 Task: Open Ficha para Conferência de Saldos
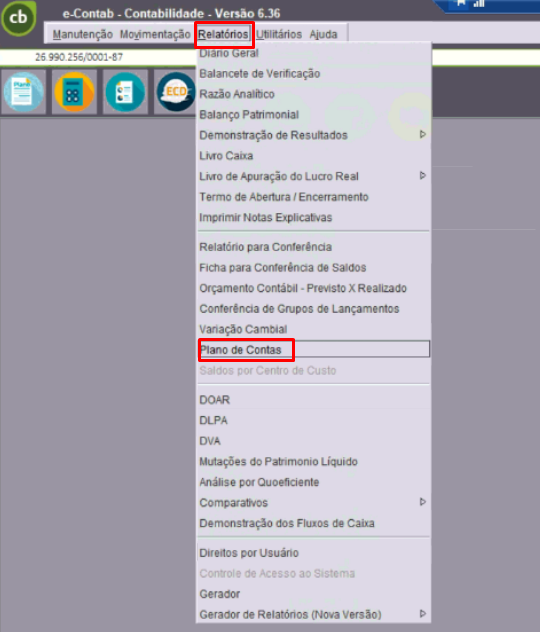pos(314,268)
